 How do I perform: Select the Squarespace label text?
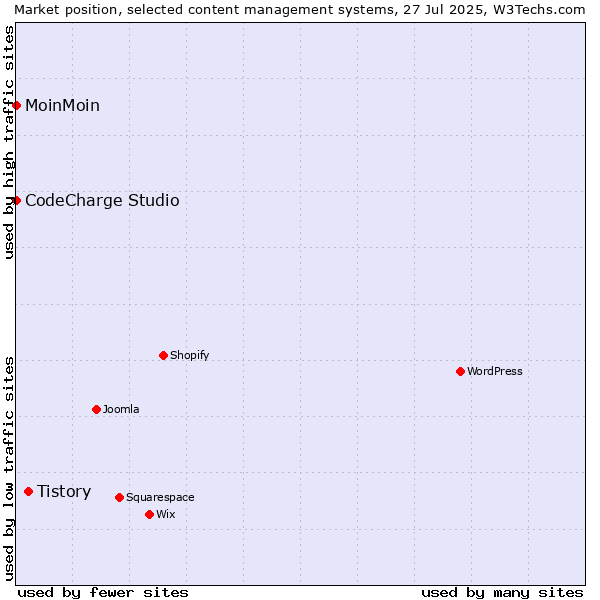pyautogui.click(x=160, y=497)
